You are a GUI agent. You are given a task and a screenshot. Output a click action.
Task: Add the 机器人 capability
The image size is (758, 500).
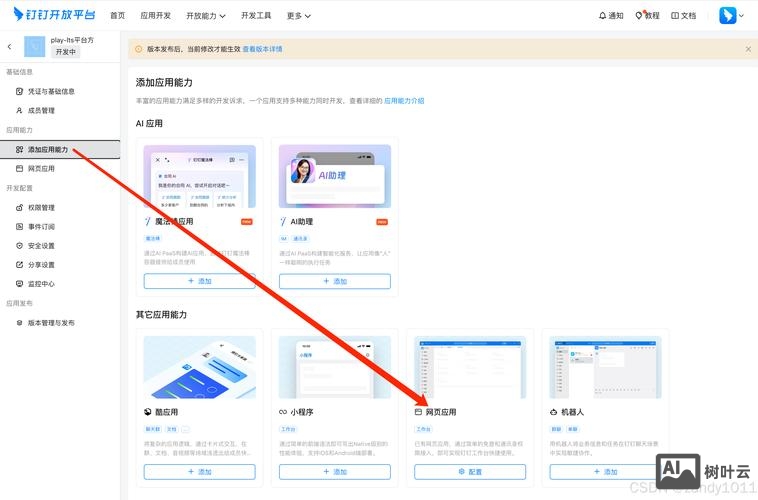pos(606,471)
